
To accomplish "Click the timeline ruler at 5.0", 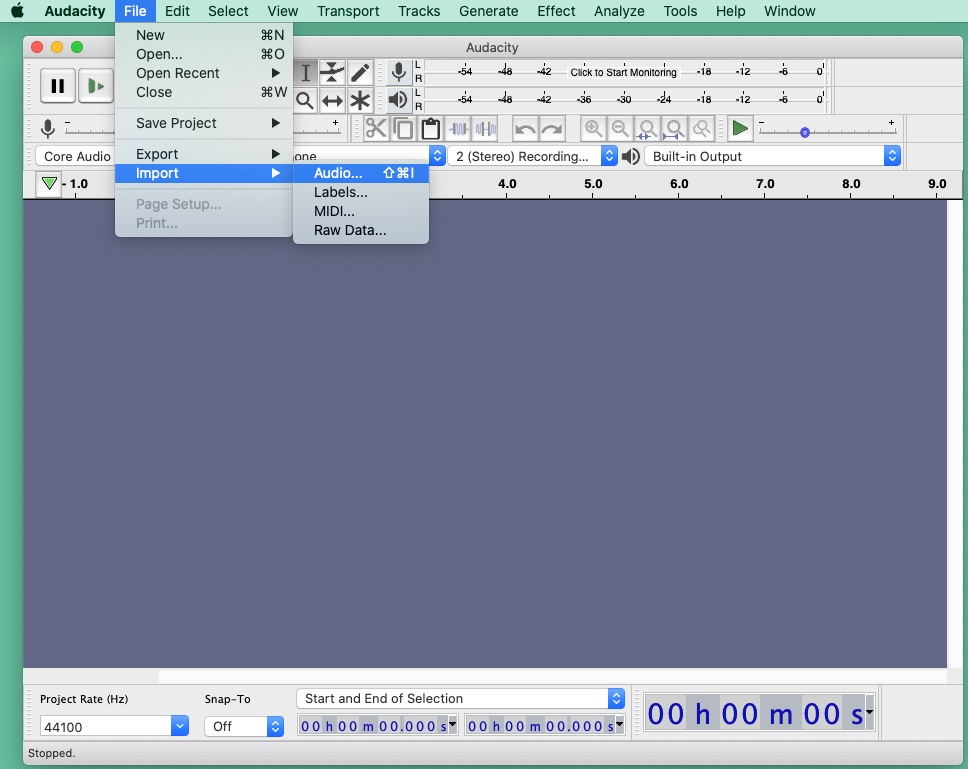I will (593, 184).
